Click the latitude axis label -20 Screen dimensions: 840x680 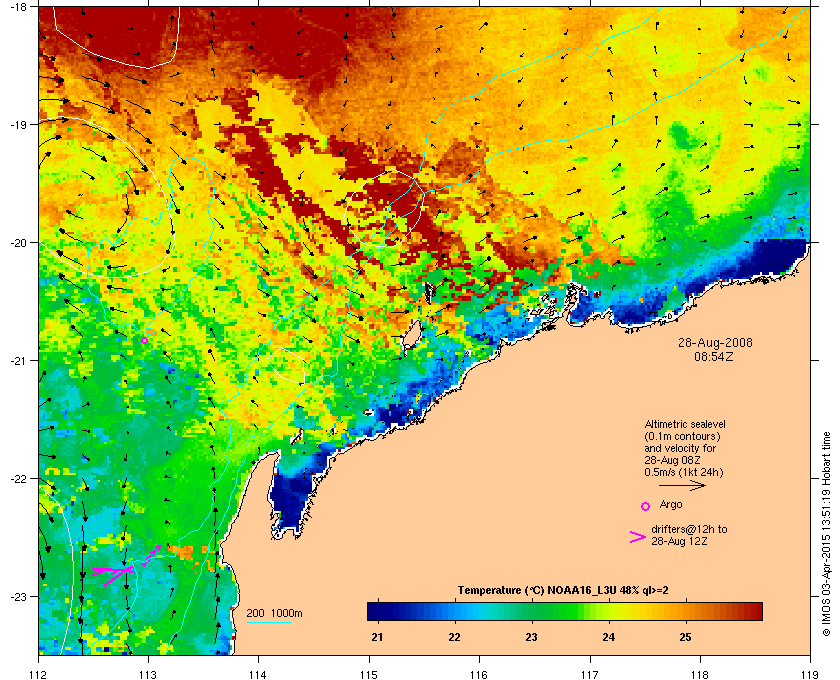coord(18,242)
